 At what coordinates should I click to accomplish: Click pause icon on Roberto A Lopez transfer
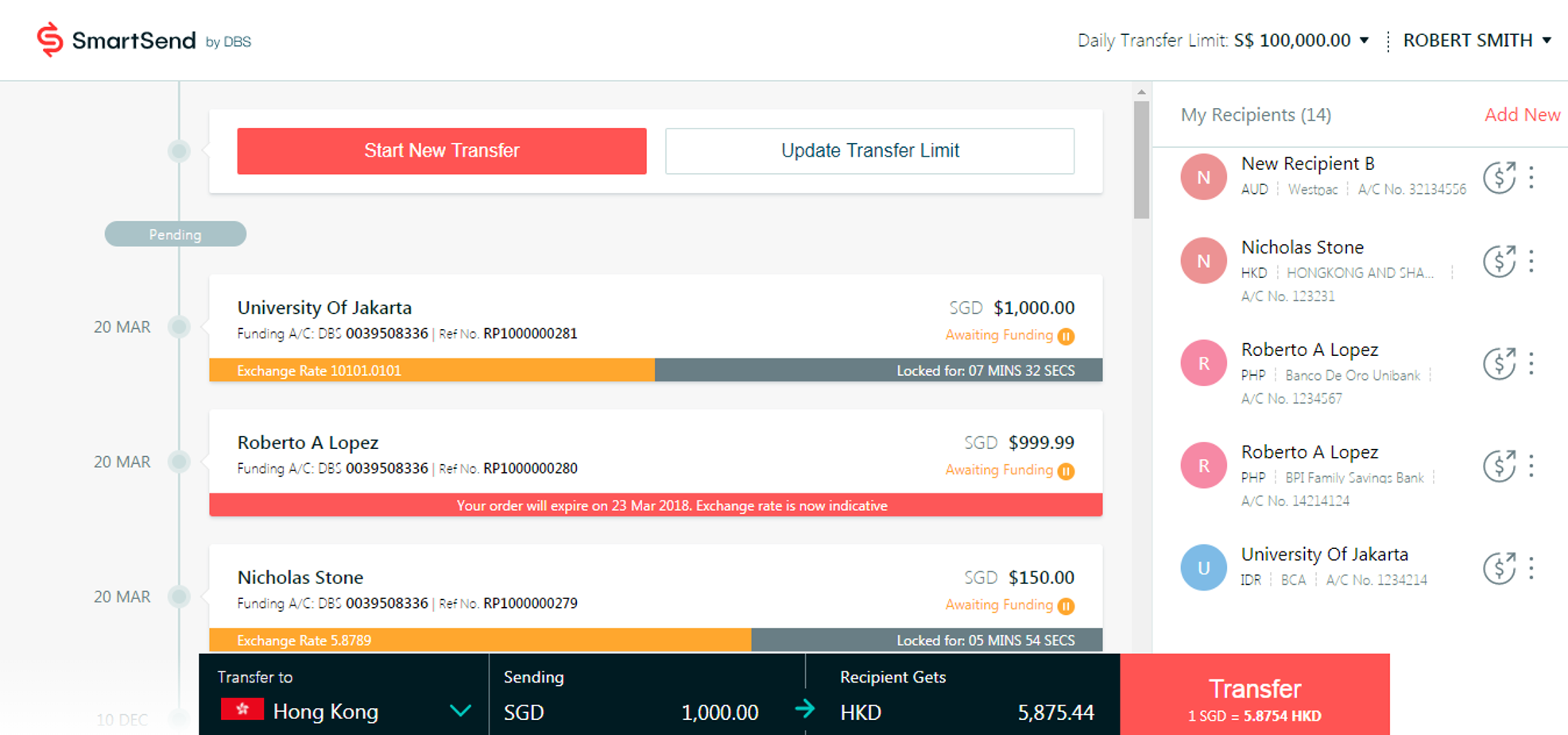(x=1067, y=471)
